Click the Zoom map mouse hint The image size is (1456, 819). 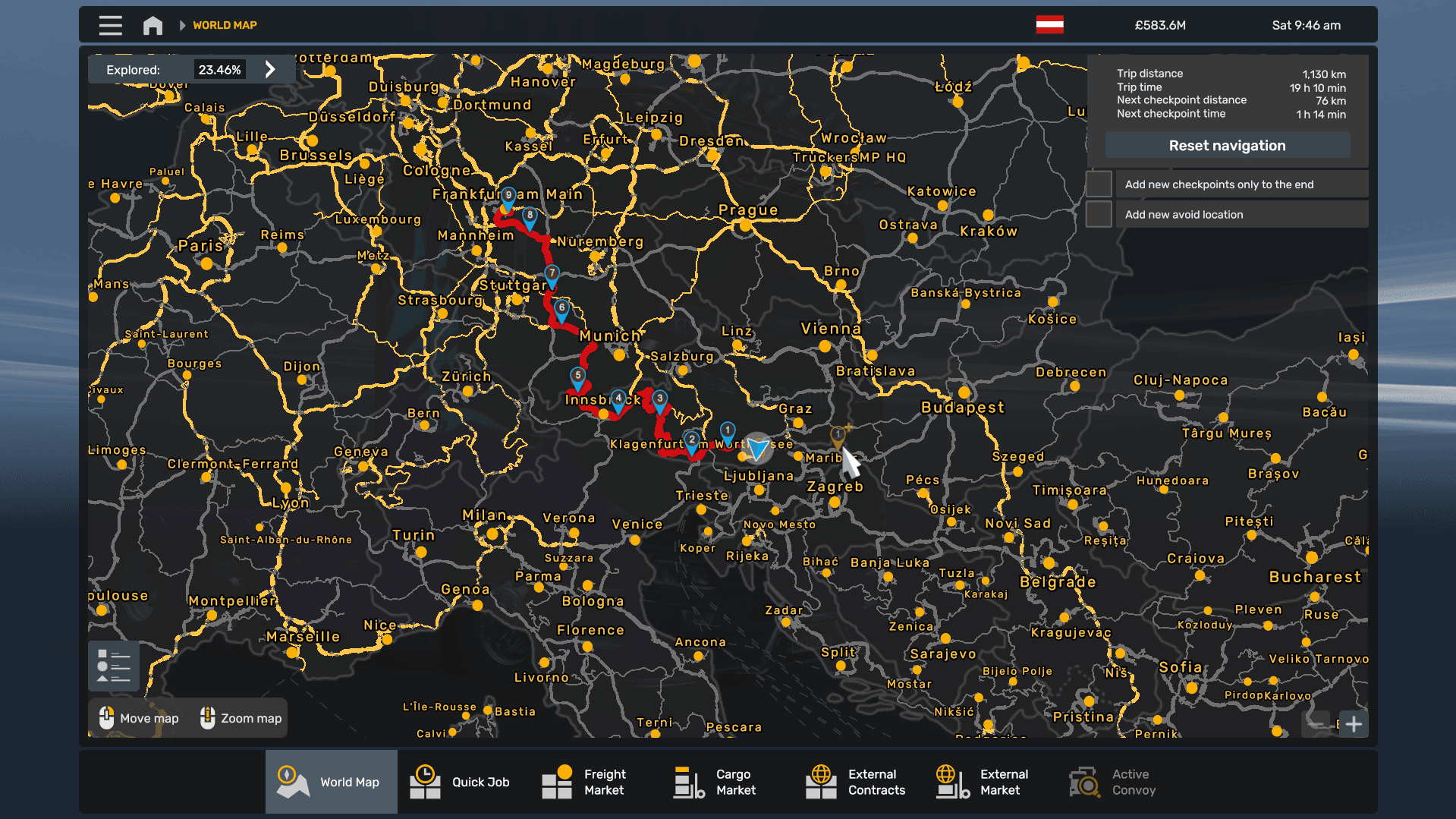(x=241, y=718)
